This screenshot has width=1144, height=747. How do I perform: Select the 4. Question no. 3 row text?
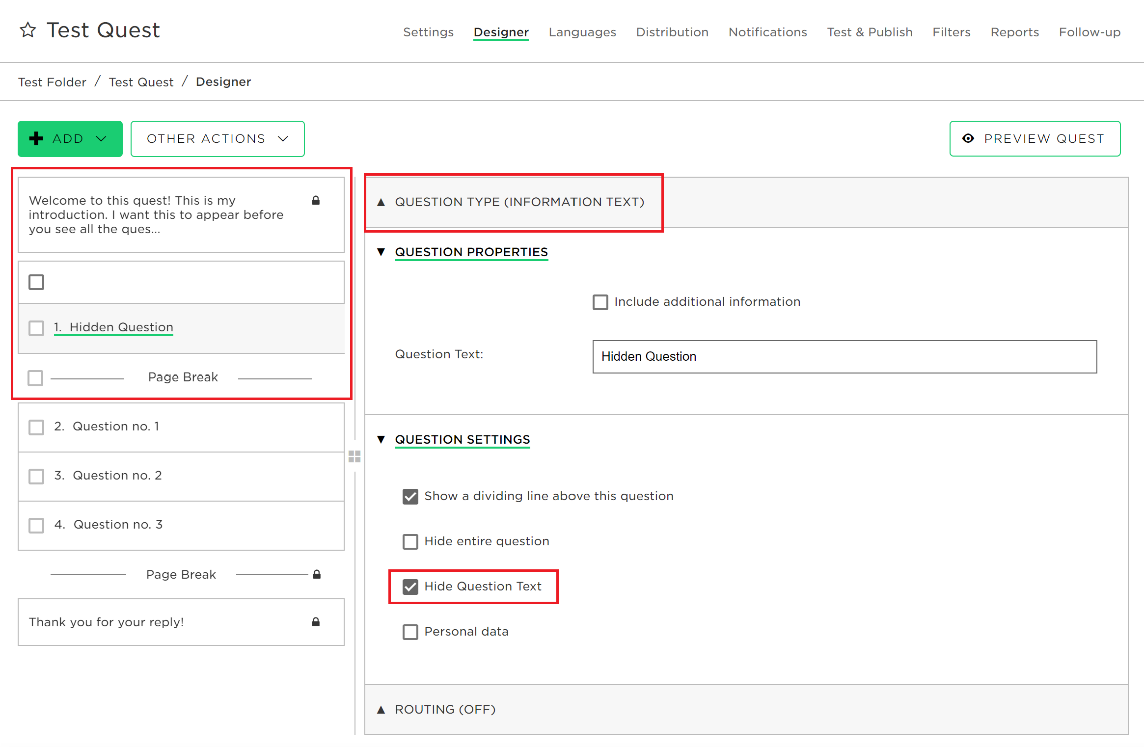(108, 525)
